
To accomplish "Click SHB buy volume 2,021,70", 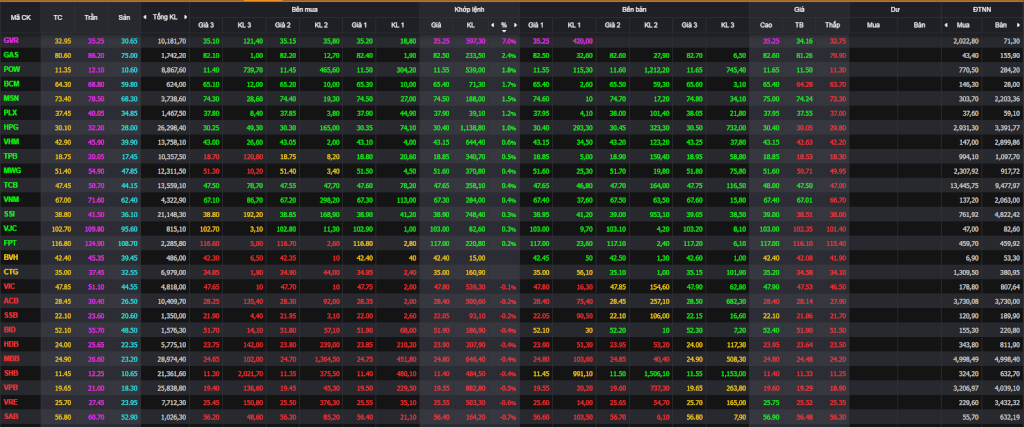I will click(249, 372).
